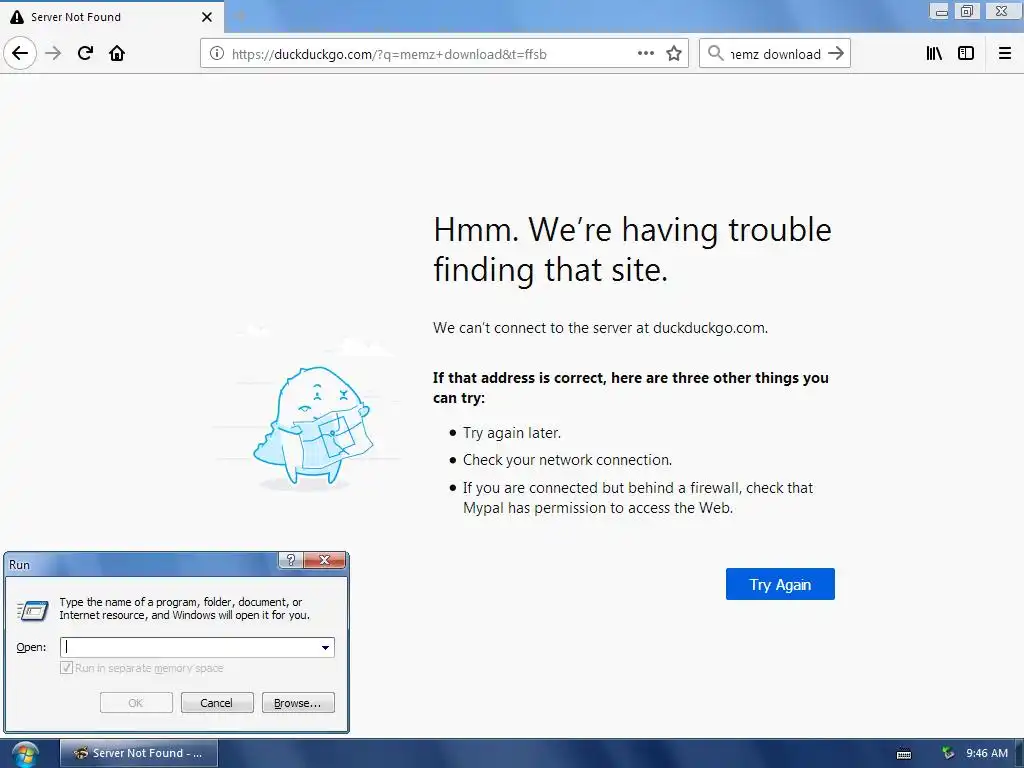Click the on-screen keyboard tray icon
1024x768 pixels.
click(x=904, y=754)
